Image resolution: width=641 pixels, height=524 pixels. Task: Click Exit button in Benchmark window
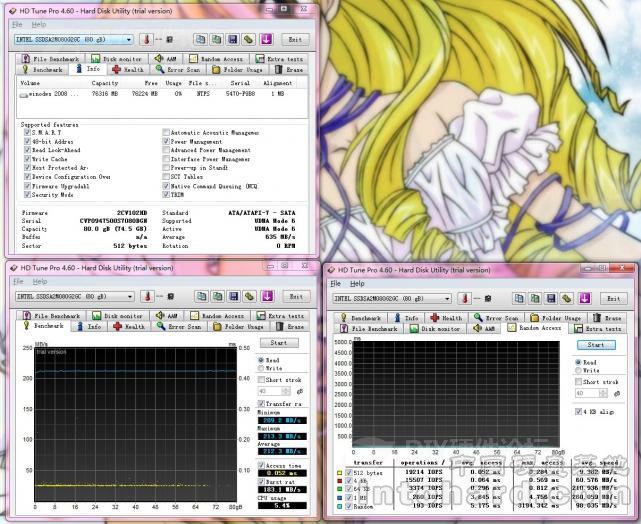tap(296, 297)
